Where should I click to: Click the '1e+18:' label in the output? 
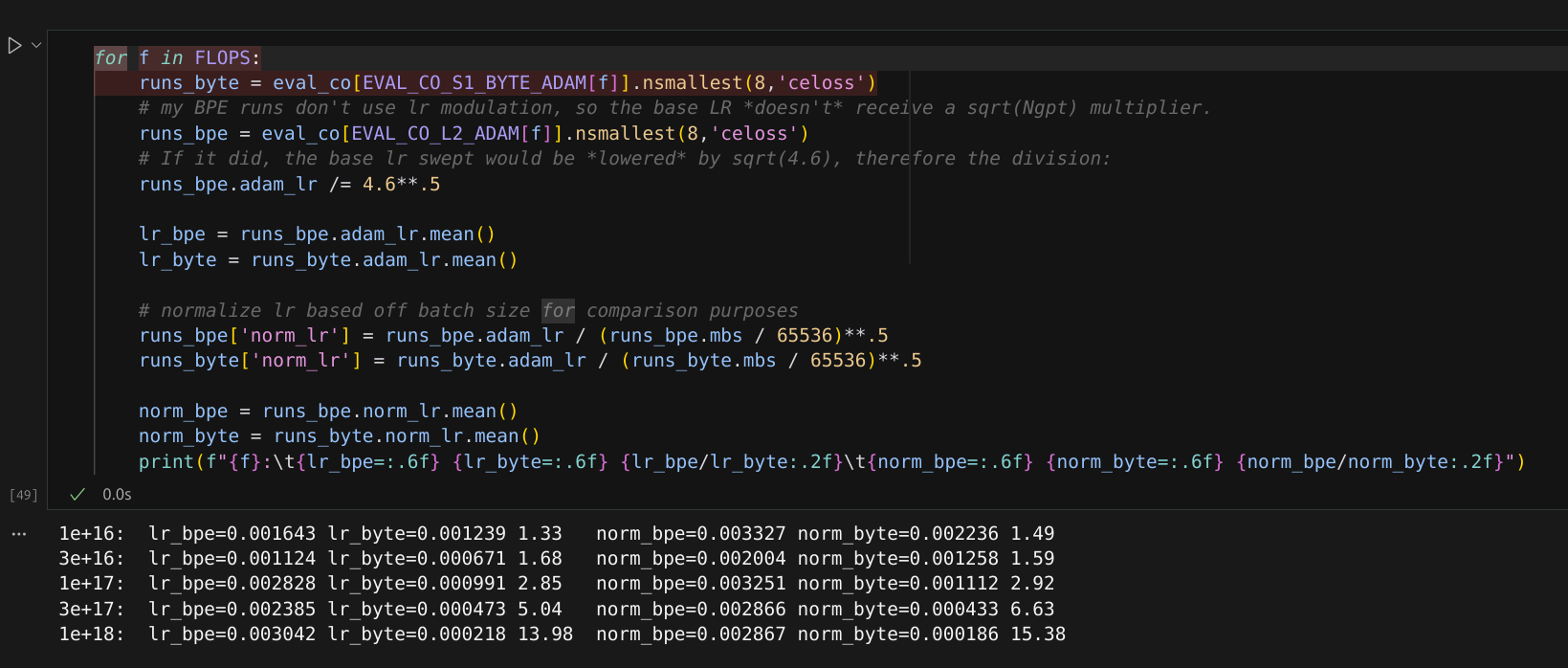click(x=92, y=635)
